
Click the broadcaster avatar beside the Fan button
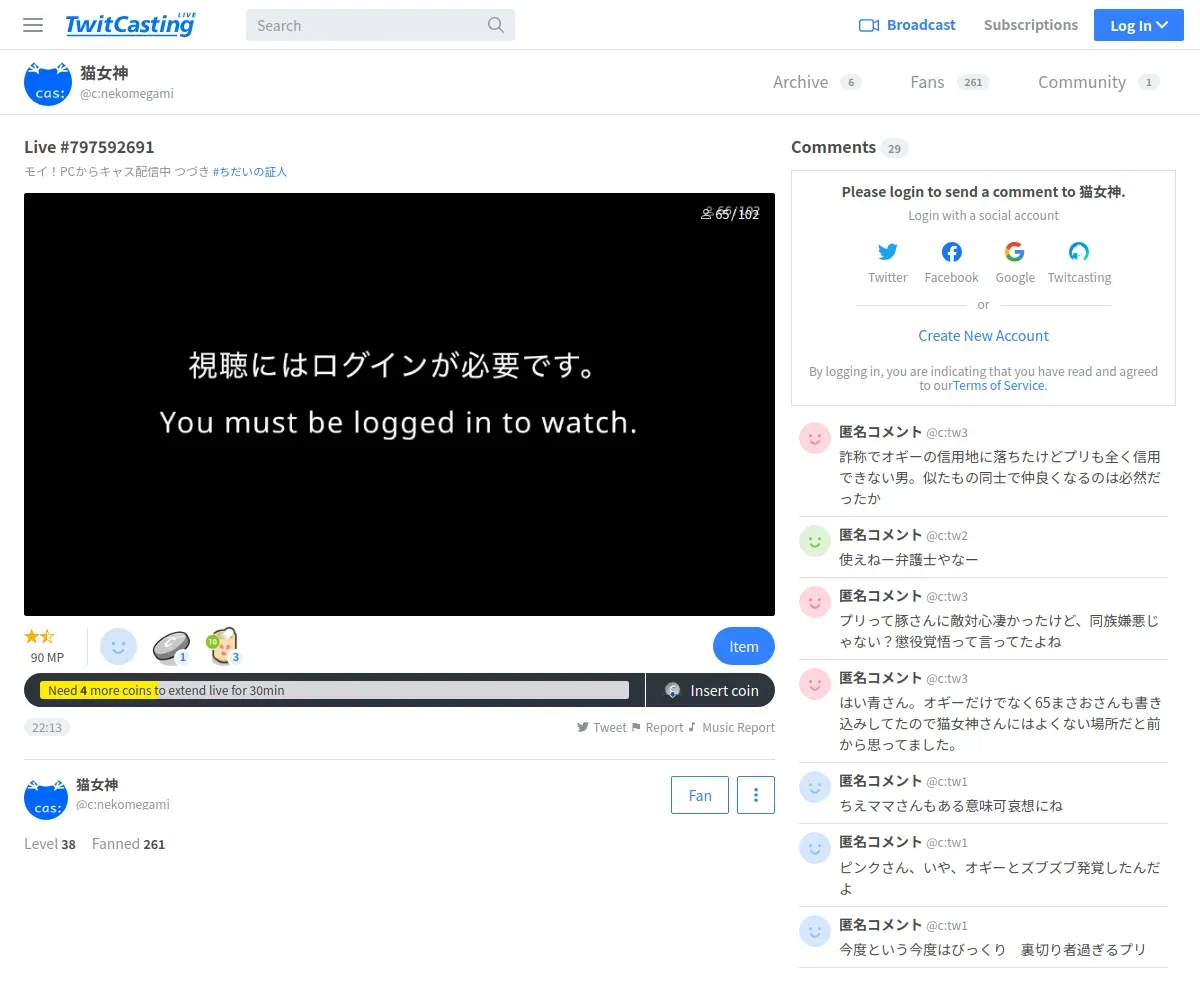coord(46,796)
